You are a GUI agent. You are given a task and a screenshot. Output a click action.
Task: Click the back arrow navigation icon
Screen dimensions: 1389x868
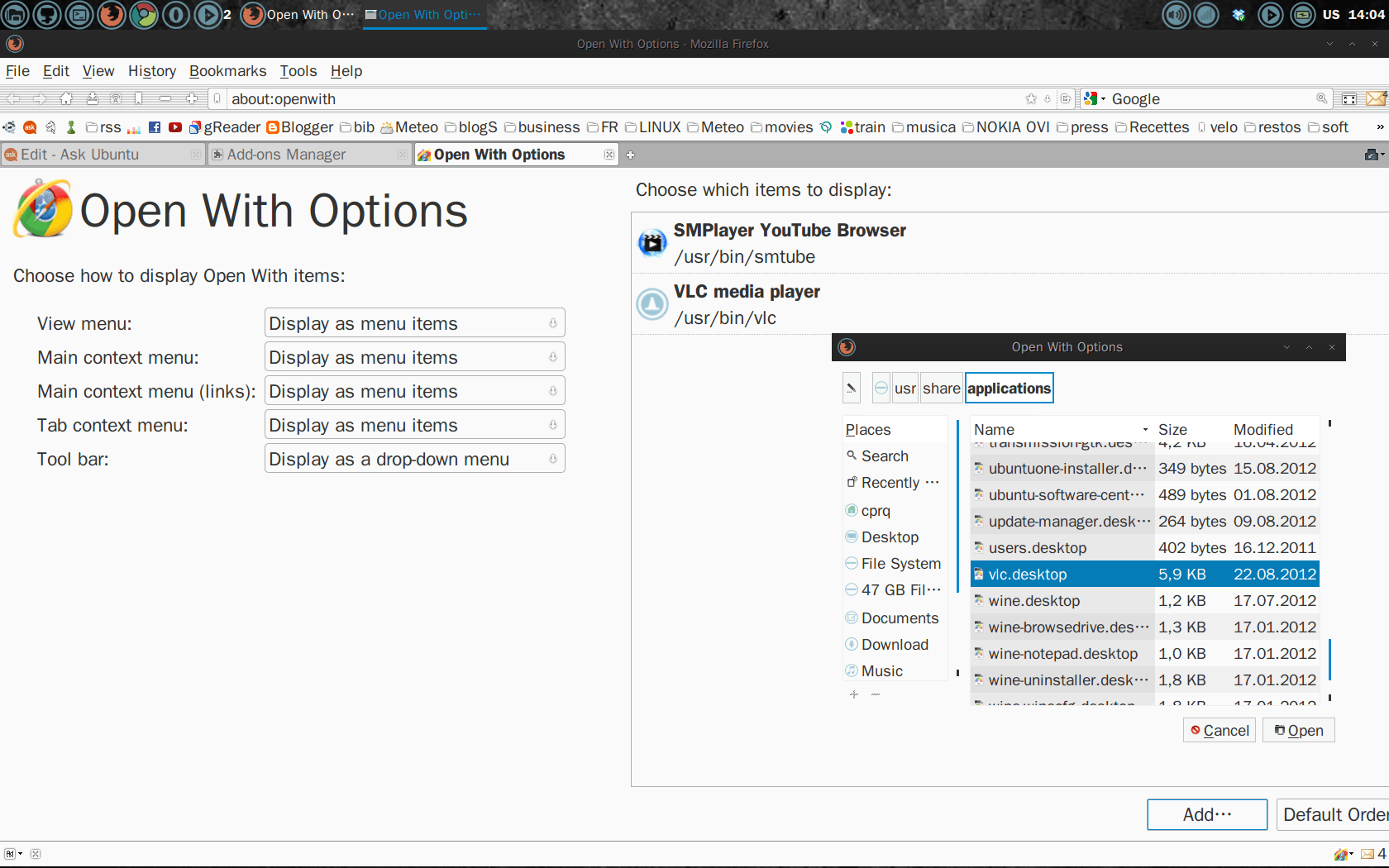tap(13, 98)
